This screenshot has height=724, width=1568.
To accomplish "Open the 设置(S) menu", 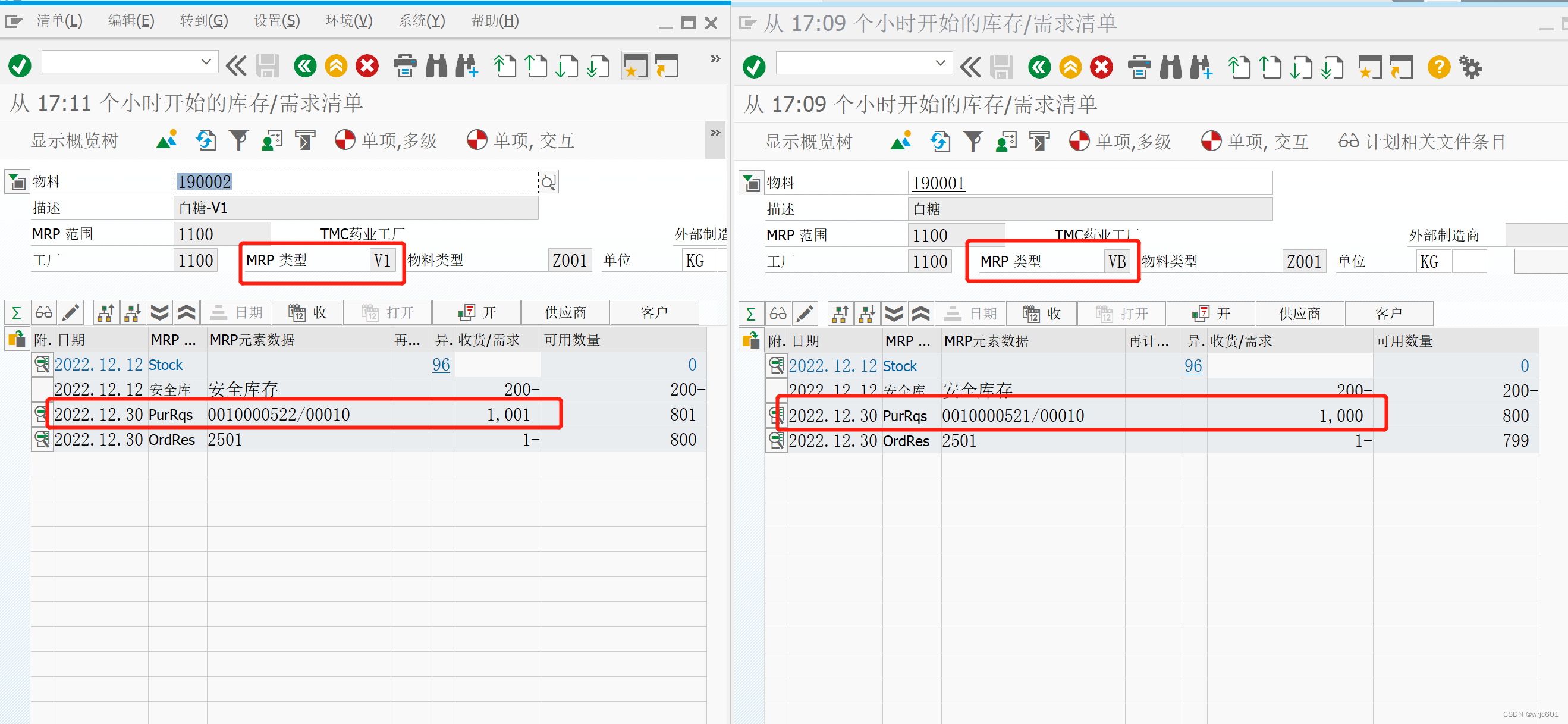I will [x=277, y=21].
